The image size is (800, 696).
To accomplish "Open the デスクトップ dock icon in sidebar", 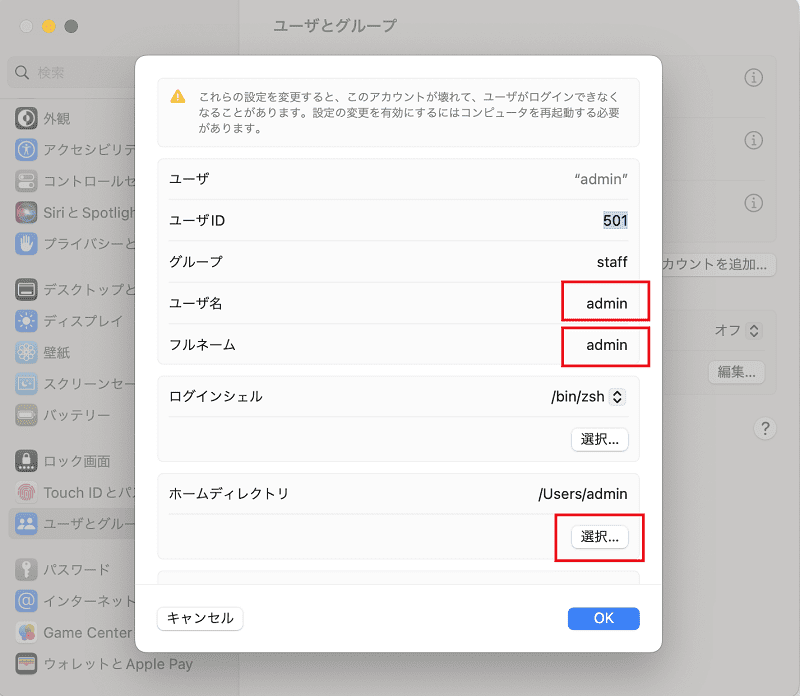I will [26, 289].
